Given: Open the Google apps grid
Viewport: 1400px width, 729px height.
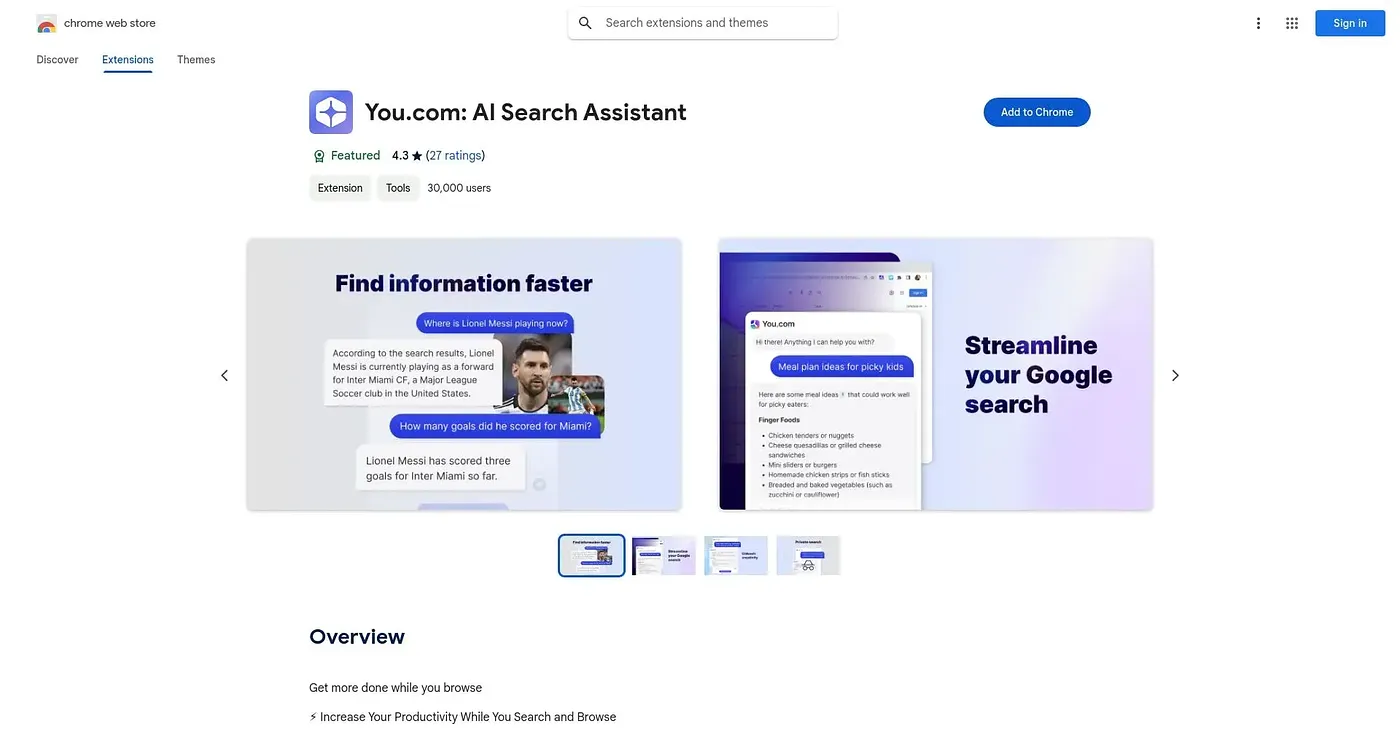Looking at the screenshot, I should [1292, 23].
